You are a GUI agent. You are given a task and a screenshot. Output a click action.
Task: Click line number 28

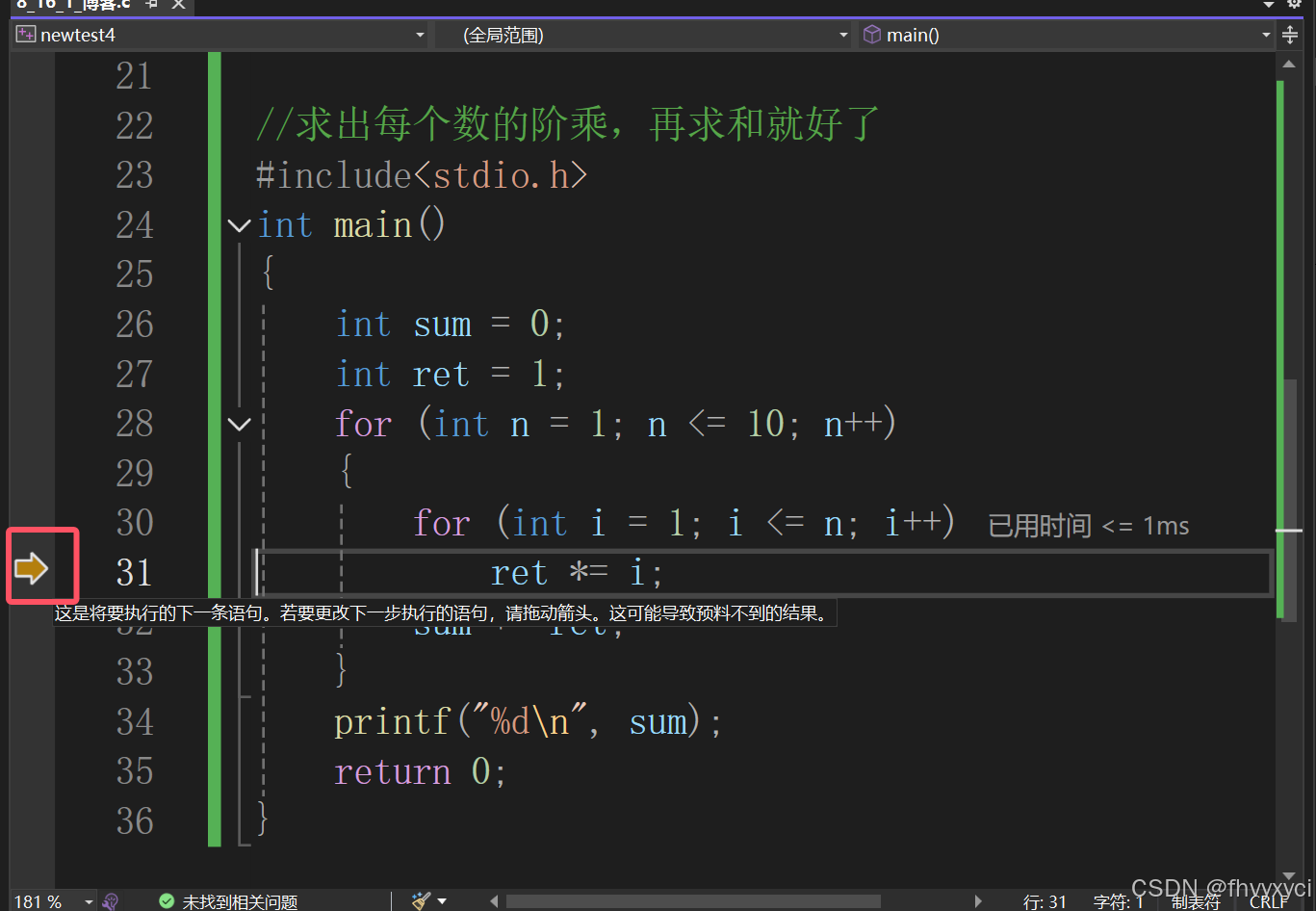coord(134,424)
